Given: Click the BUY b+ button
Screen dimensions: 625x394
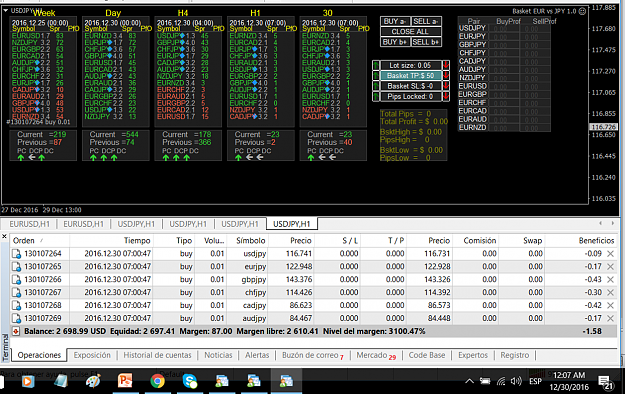Looking at the screenshot, I should pos(395,42).
